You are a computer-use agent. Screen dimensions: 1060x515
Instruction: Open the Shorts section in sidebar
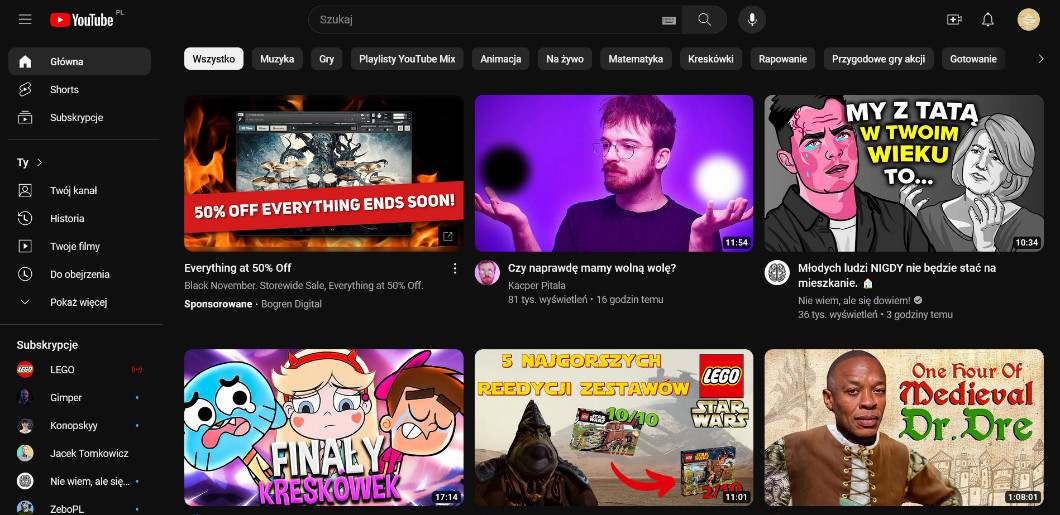click(64, 89)
